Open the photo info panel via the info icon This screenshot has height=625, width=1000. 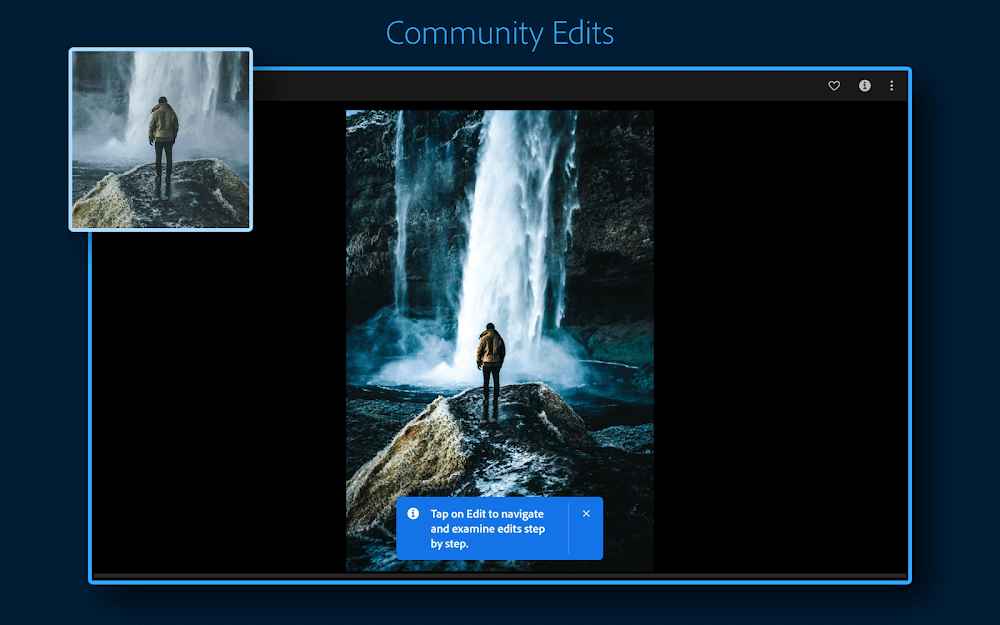(864, 86)
